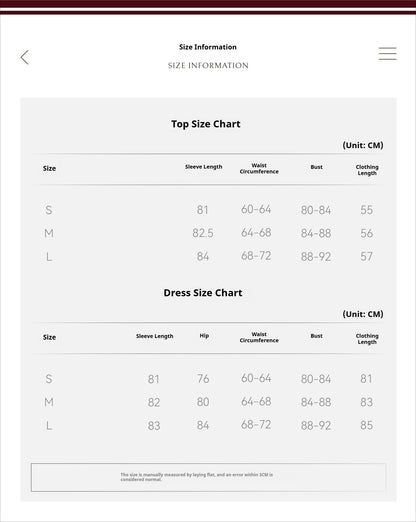Screen dimensions: 416x522
Task: Select dress sleeve length 82 in the M row
Action: click(x=154, y=402)
